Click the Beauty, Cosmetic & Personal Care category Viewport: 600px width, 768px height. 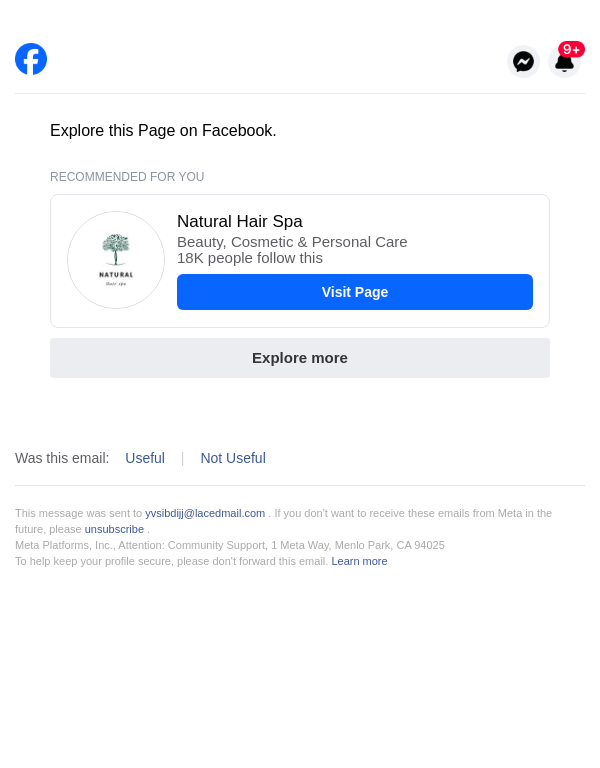pyautogui.click(x=292, y=241)
